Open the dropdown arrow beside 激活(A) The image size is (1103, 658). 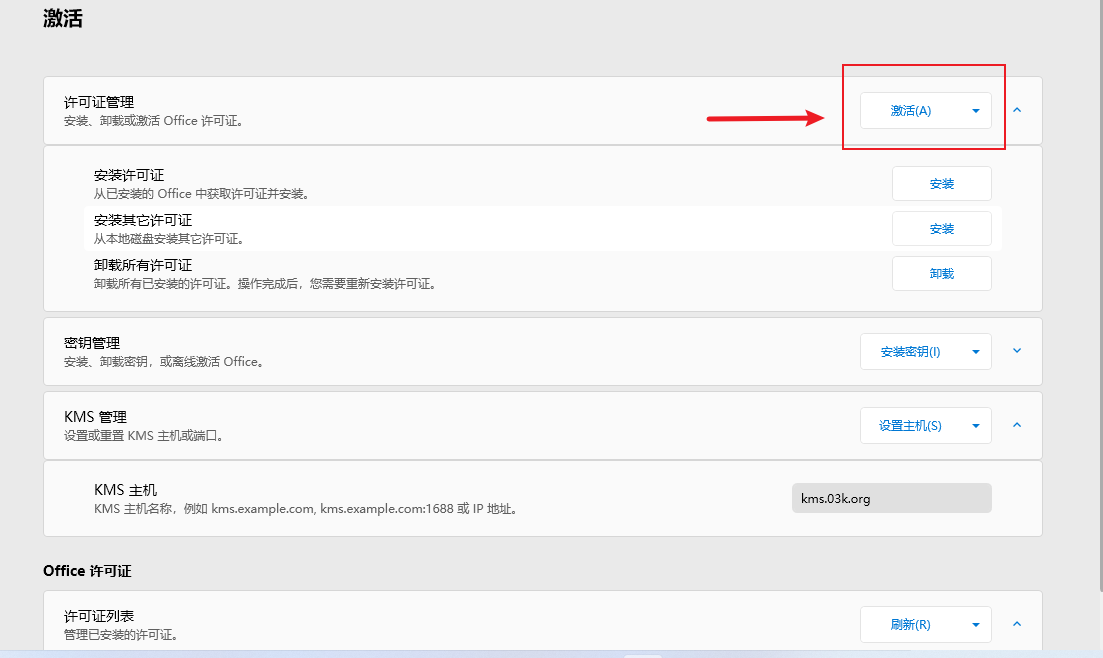(x=976, y=111)
